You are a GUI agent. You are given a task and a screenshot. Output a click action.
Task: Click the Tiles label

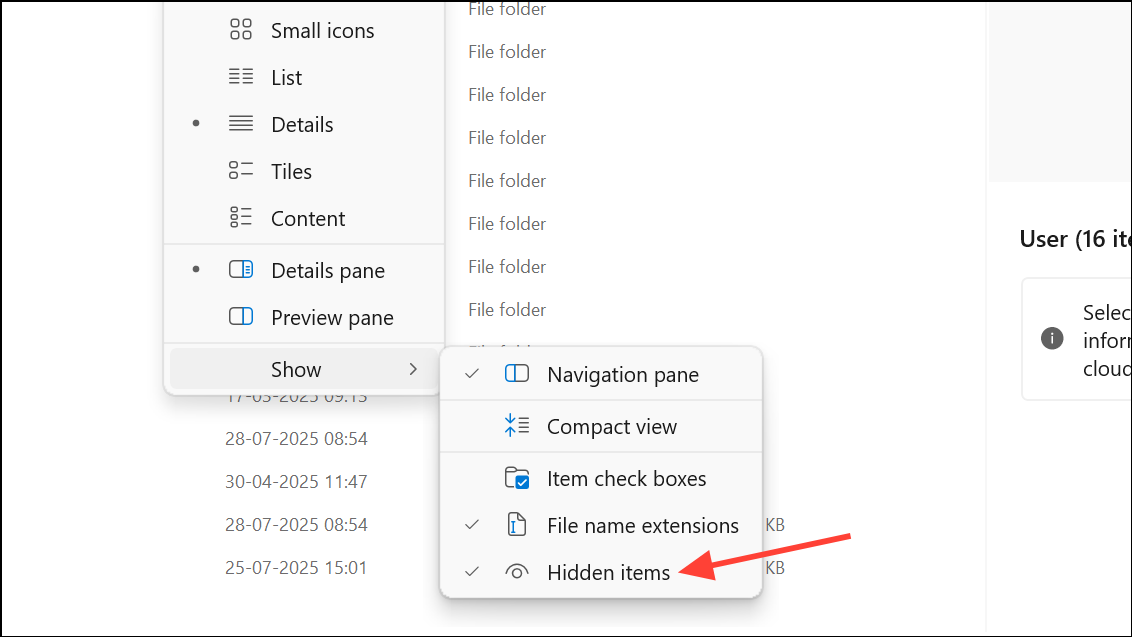click(x=291, y=172)
